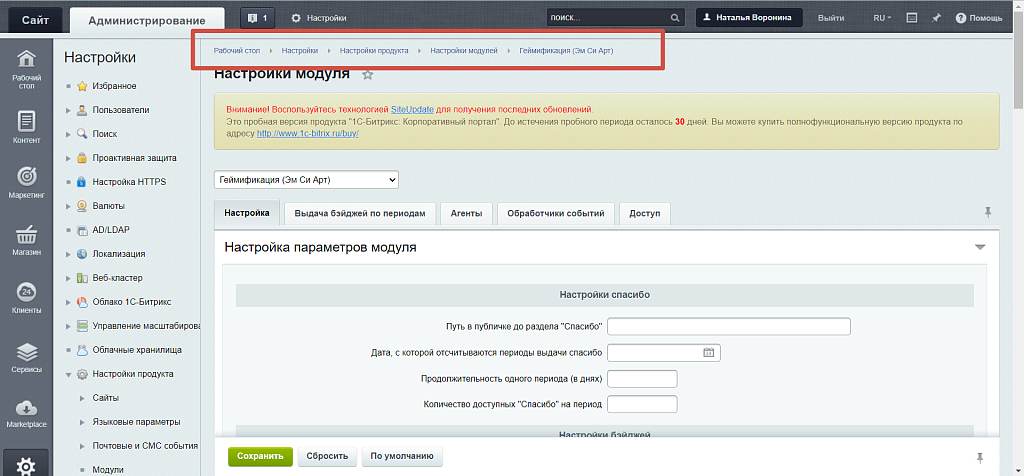Click the notifications counter button

point(258,18)
